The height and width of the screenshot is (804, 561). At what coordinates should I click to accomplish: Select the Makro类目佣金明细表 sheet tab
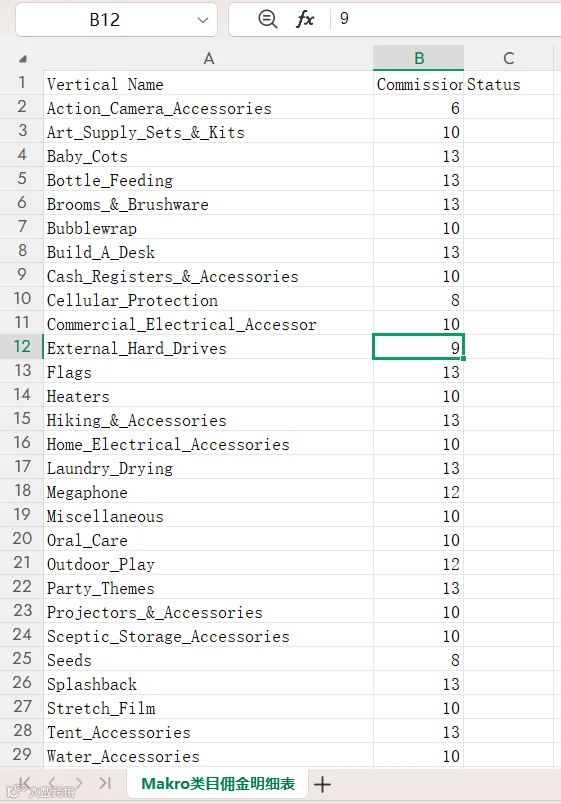point(218,783)
